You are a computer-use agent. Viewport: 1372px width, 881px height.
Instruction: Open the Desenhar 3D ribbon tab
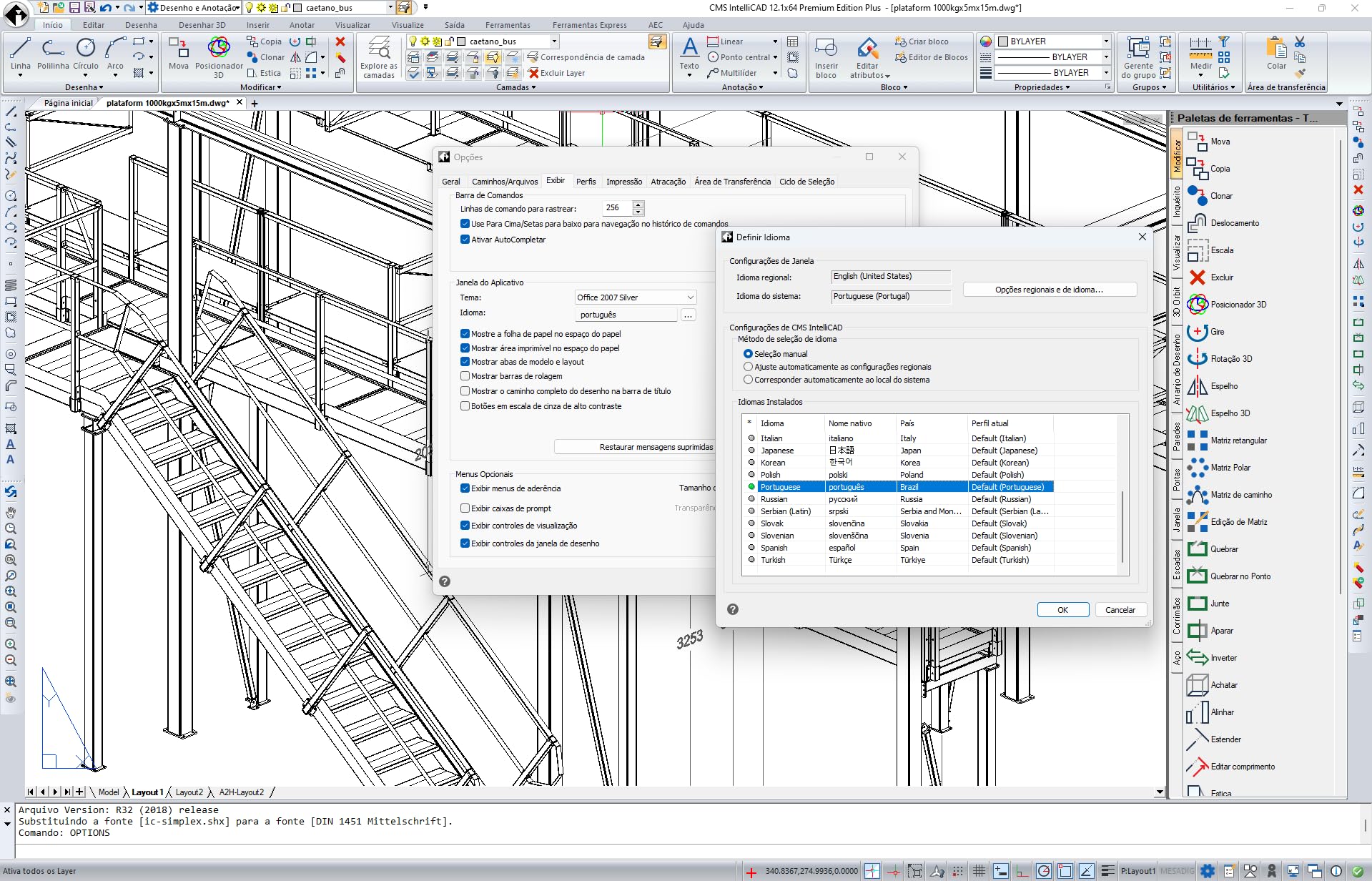[202, 25]
